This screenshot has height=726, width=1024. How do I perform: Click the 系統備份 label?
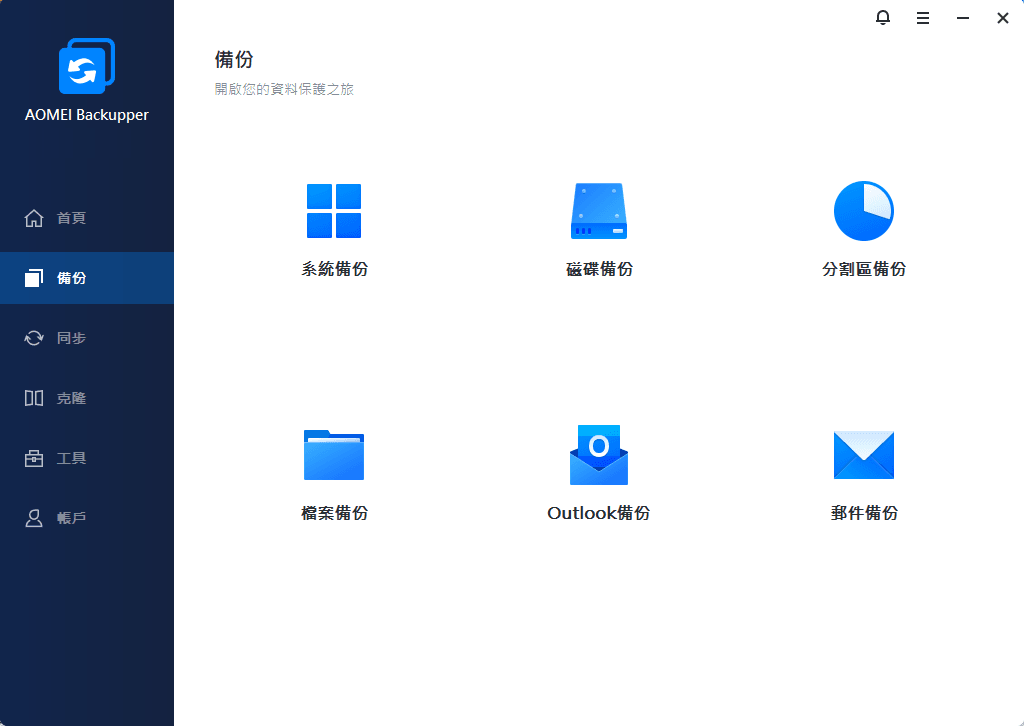click(x=334, y=269)
